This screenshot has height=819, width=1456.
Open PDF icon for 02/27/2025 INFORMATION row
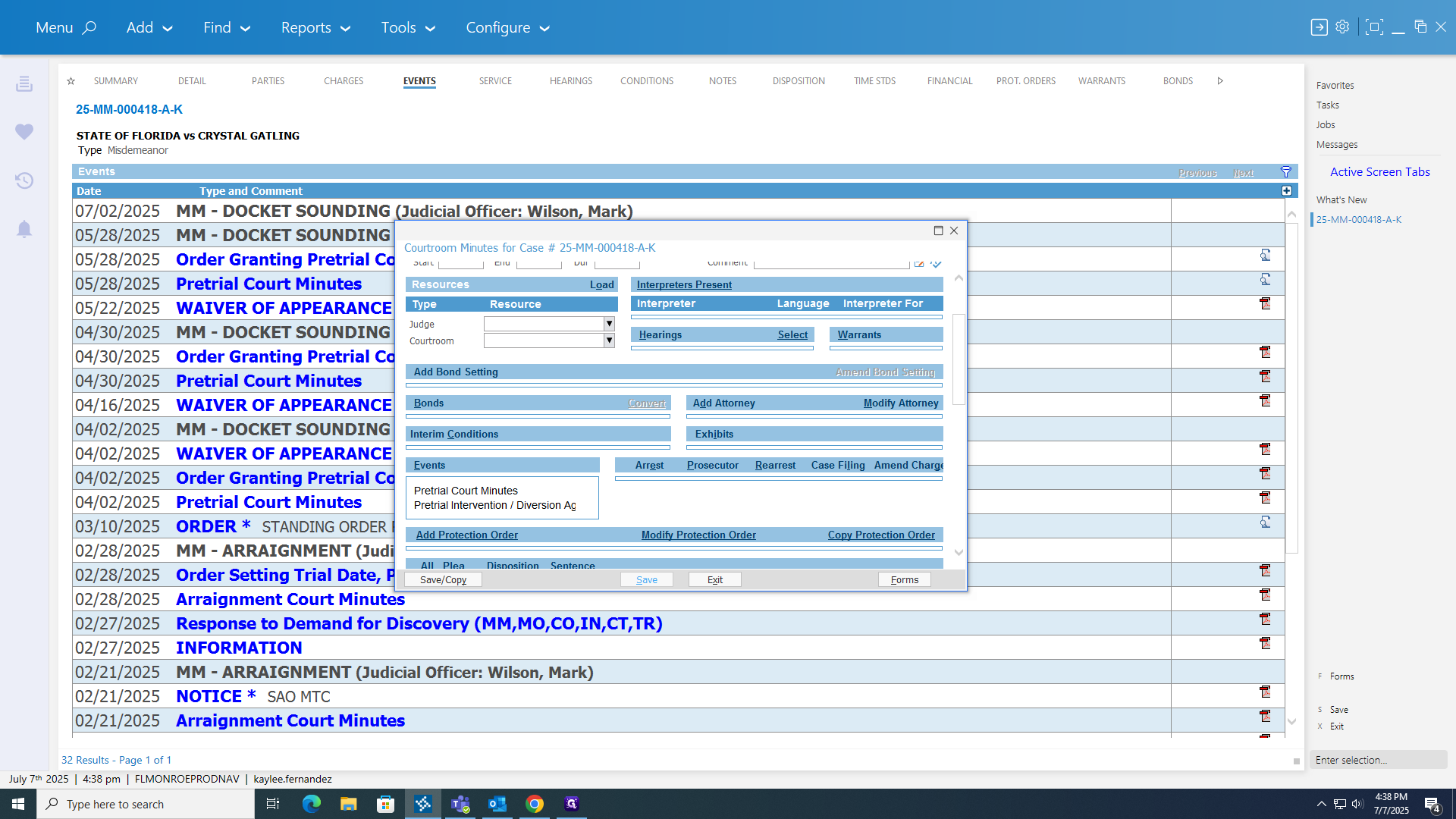(1265, 644)
